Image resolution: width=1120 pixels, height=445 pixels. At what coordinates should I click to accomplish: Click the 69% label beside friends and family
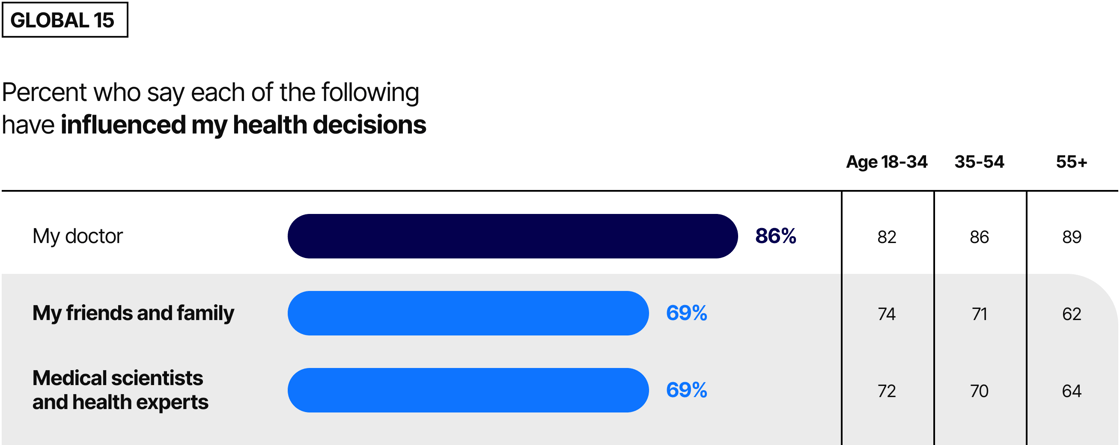pos(686,314)
